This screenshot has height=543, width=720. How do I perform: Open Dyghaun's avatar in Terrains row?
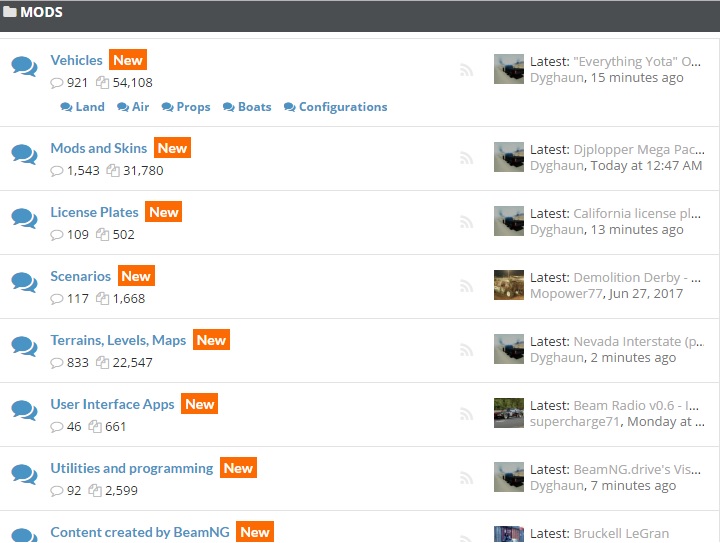click(509, 349)
